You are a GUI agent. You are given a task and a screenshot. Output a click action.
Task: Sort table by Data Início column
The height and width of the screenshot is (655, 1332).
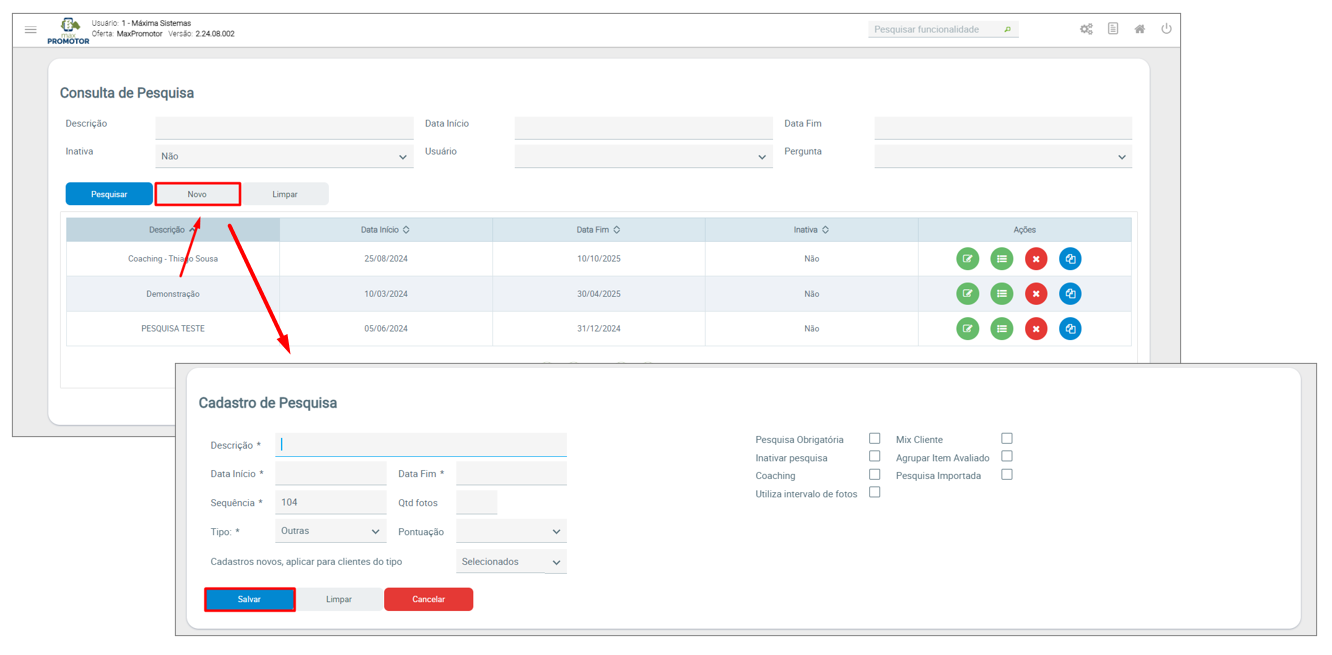pyautogui.click(x=385, y=230)
